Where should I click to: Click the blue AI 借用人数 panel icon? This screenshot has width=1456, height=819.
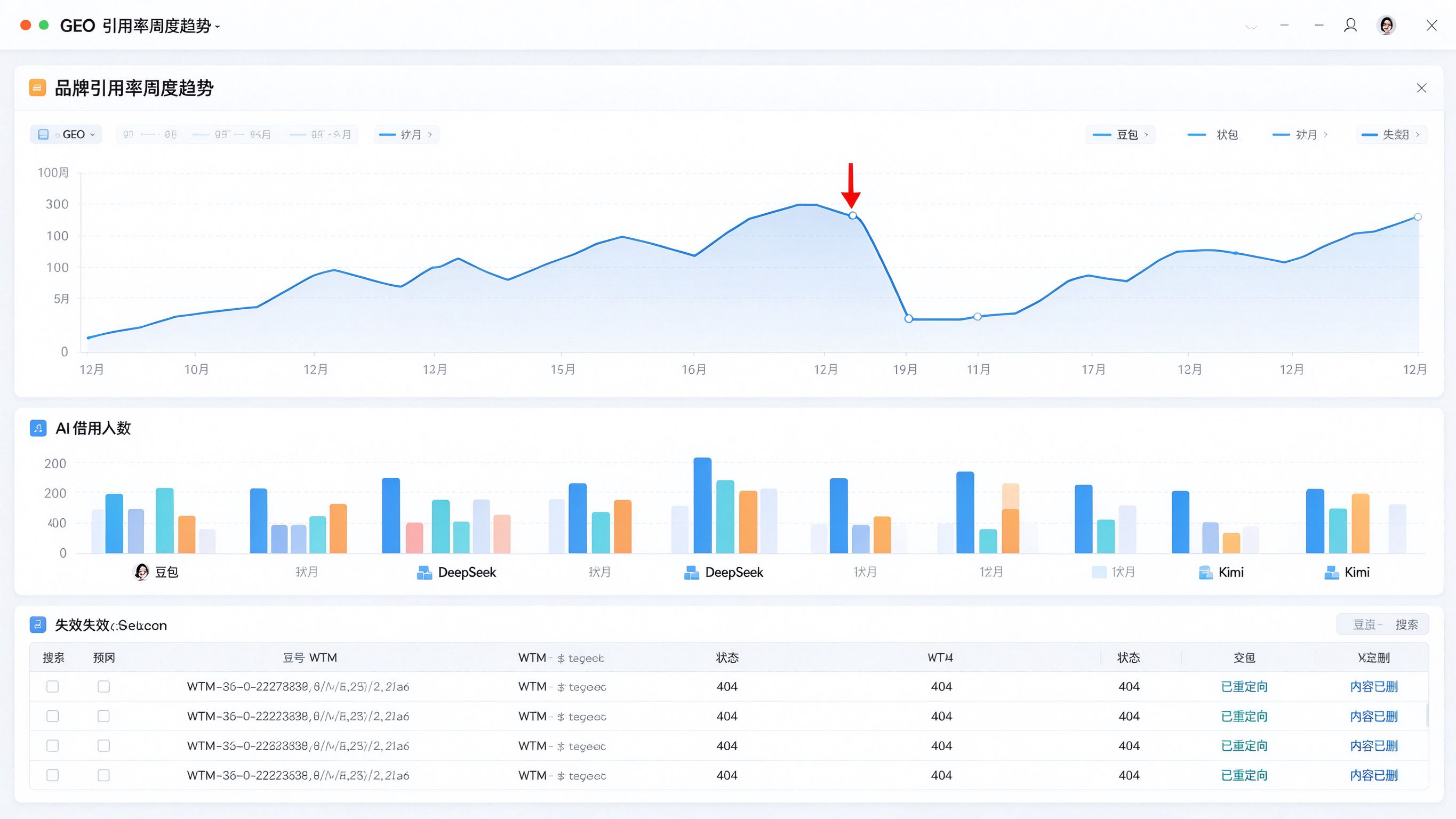pos(38,428)
